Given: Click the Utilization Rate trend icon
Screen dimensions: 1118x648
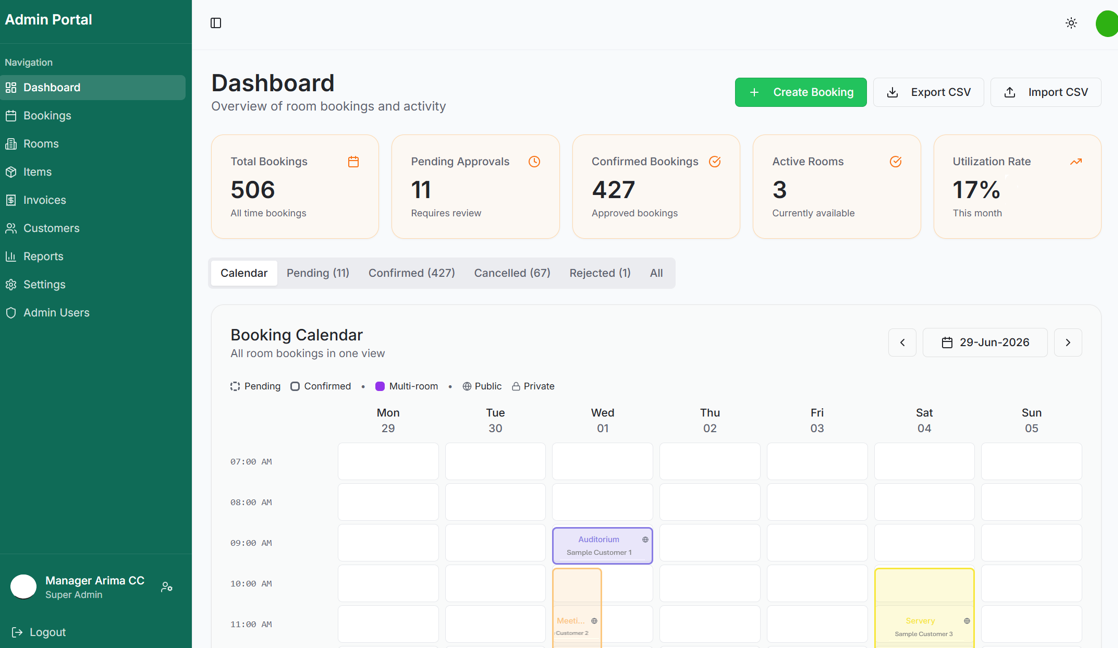Looking at the screenshot, I should pos(1076,162).
